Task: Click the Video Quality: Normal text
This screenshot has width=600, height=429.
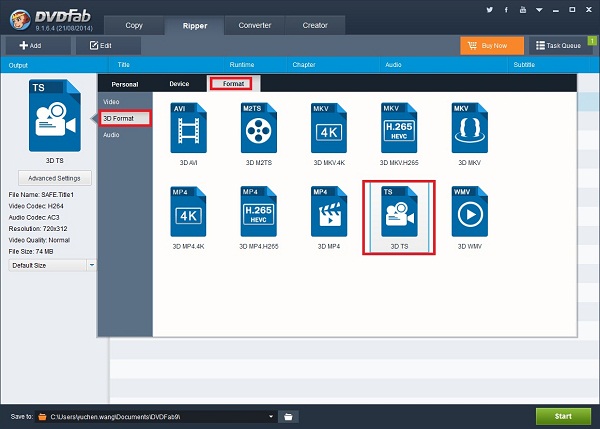Action: click(39, 240)
